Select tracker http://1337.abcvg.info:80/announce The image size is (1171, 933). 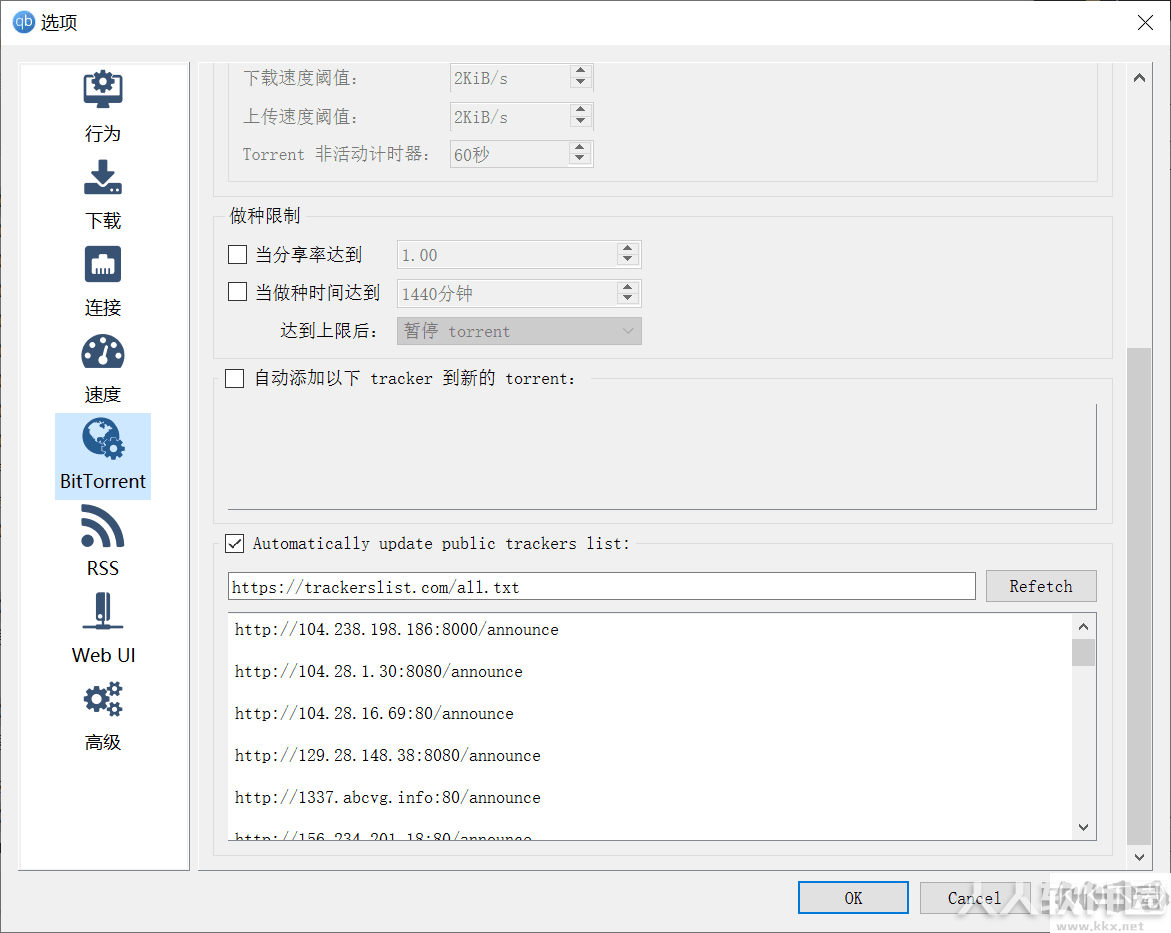(x=388, y=797)
